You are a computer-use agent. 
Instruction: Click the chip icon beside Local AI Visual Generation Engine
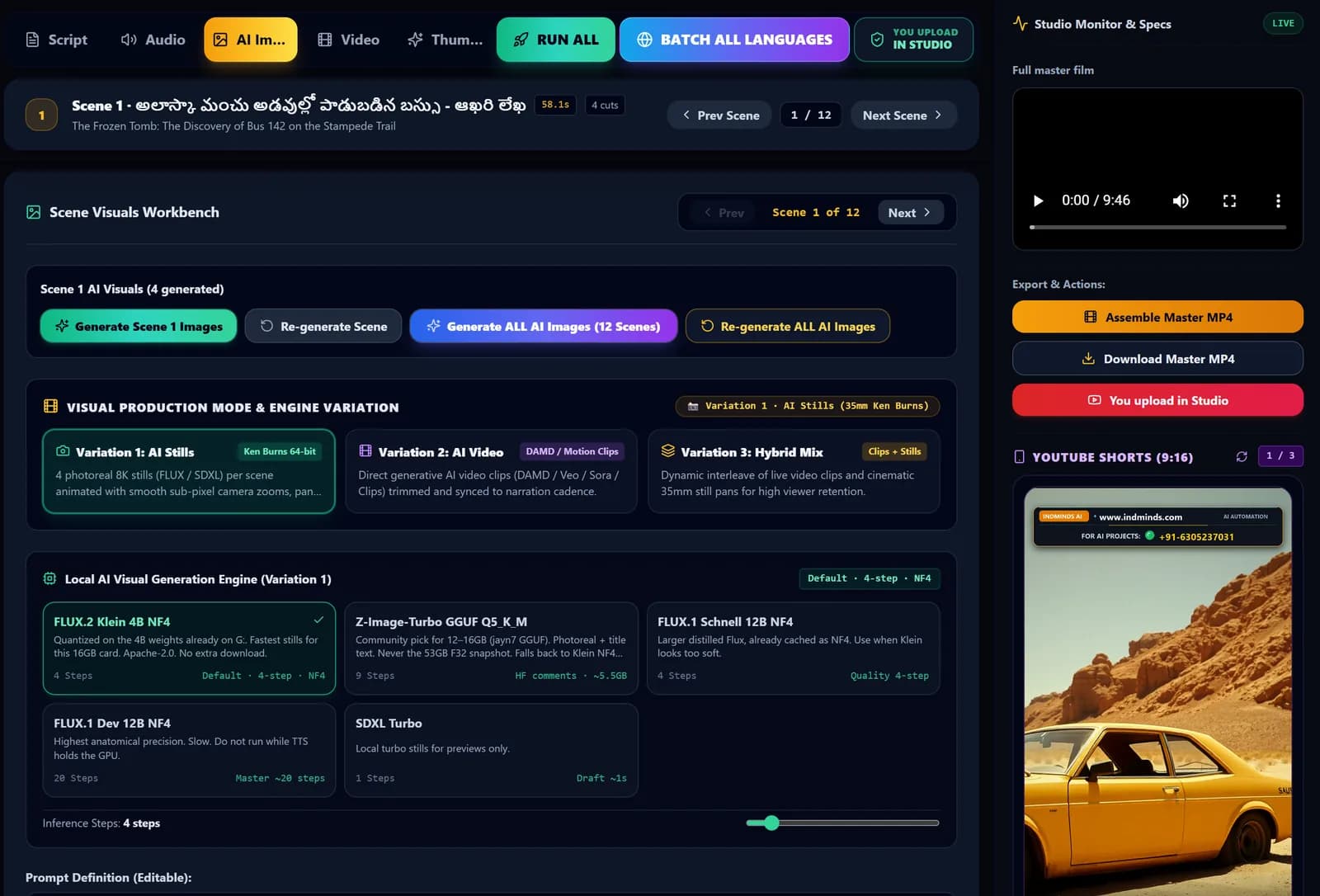pyautogui.click(x=49, y=578)
